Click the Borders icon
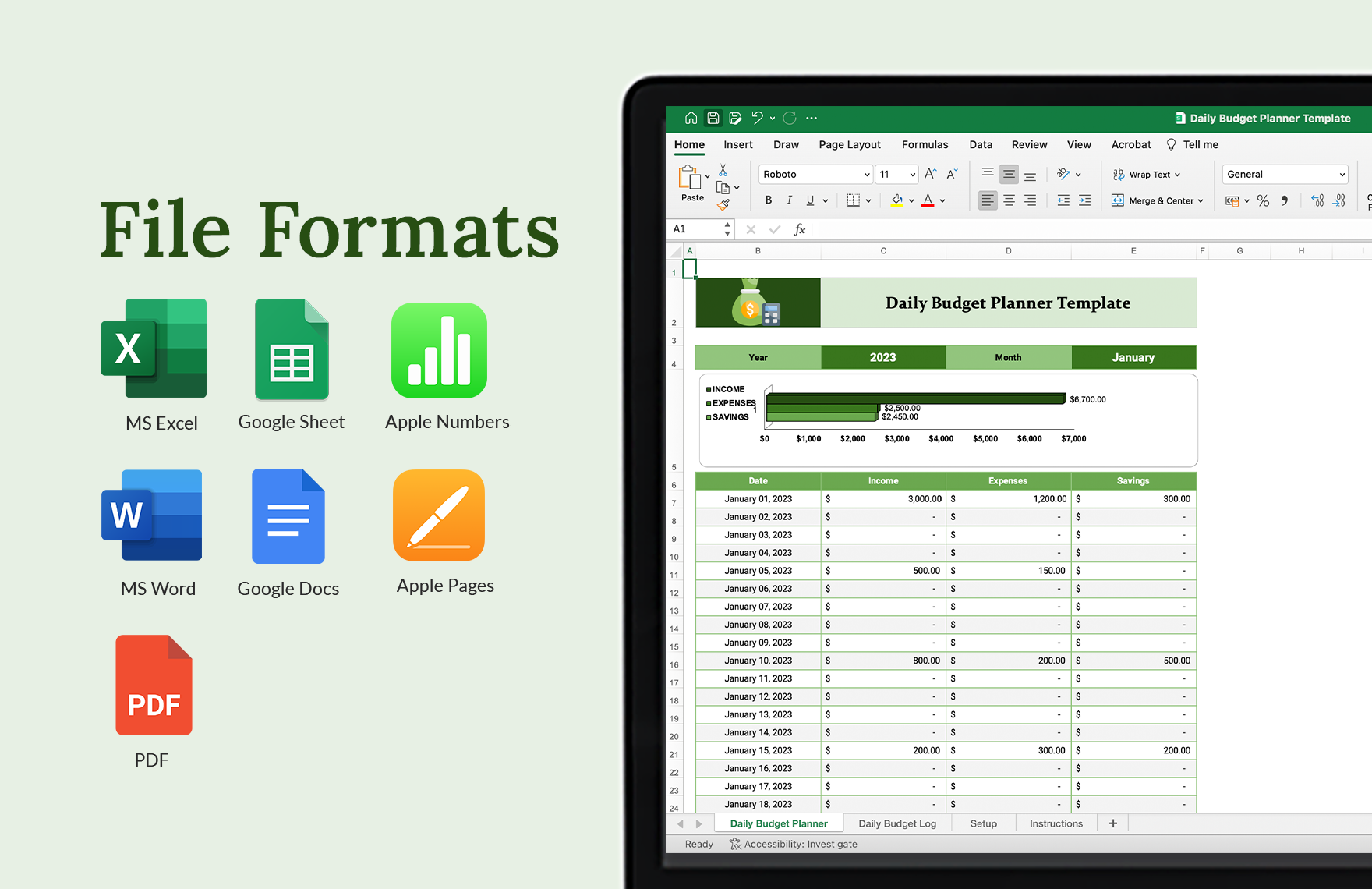The height and width of the screenshot is (889, 1372). click(854, 200)
